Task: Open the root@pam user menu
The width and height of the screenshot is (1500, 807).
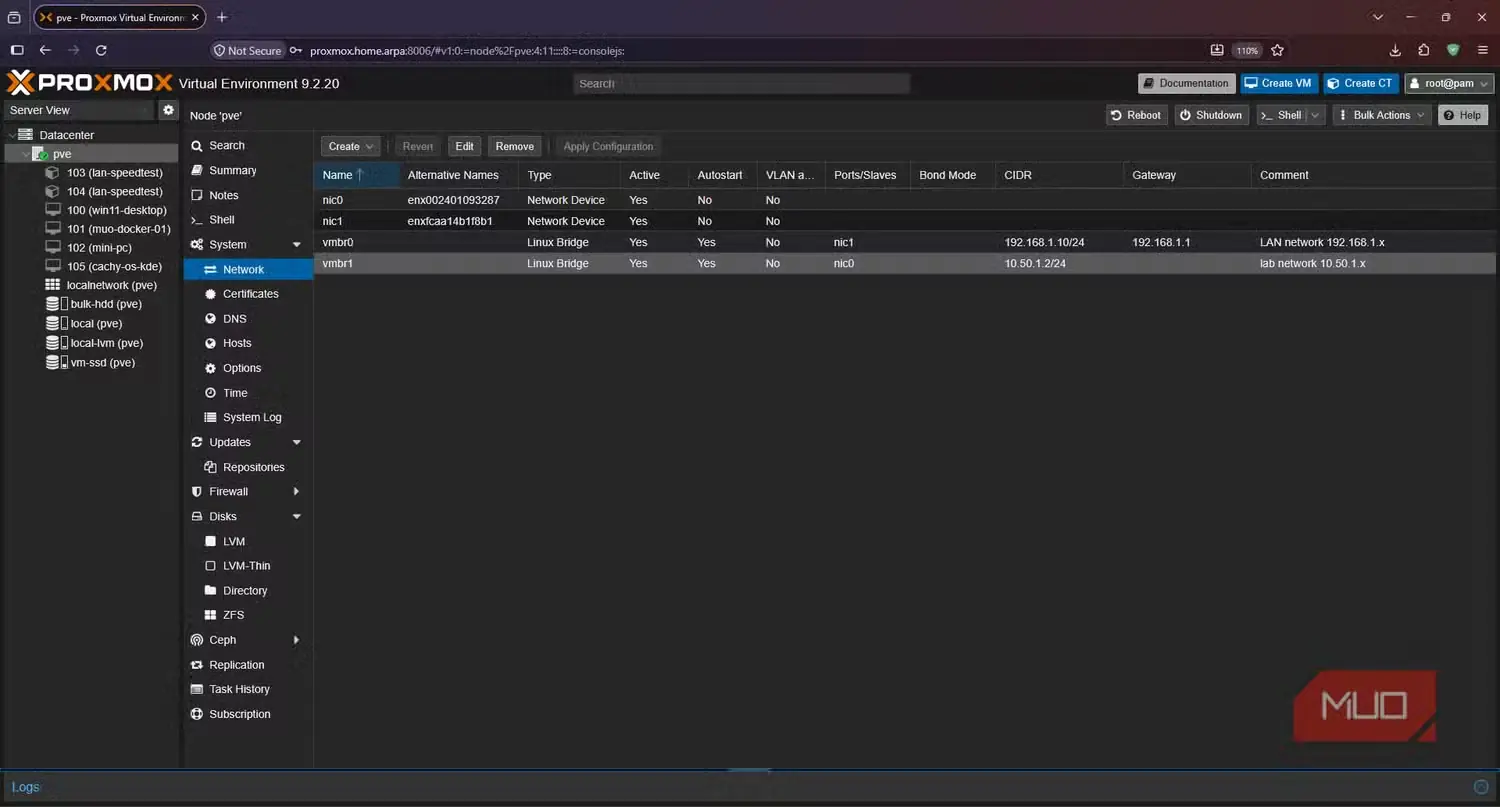Action: 1449,83
